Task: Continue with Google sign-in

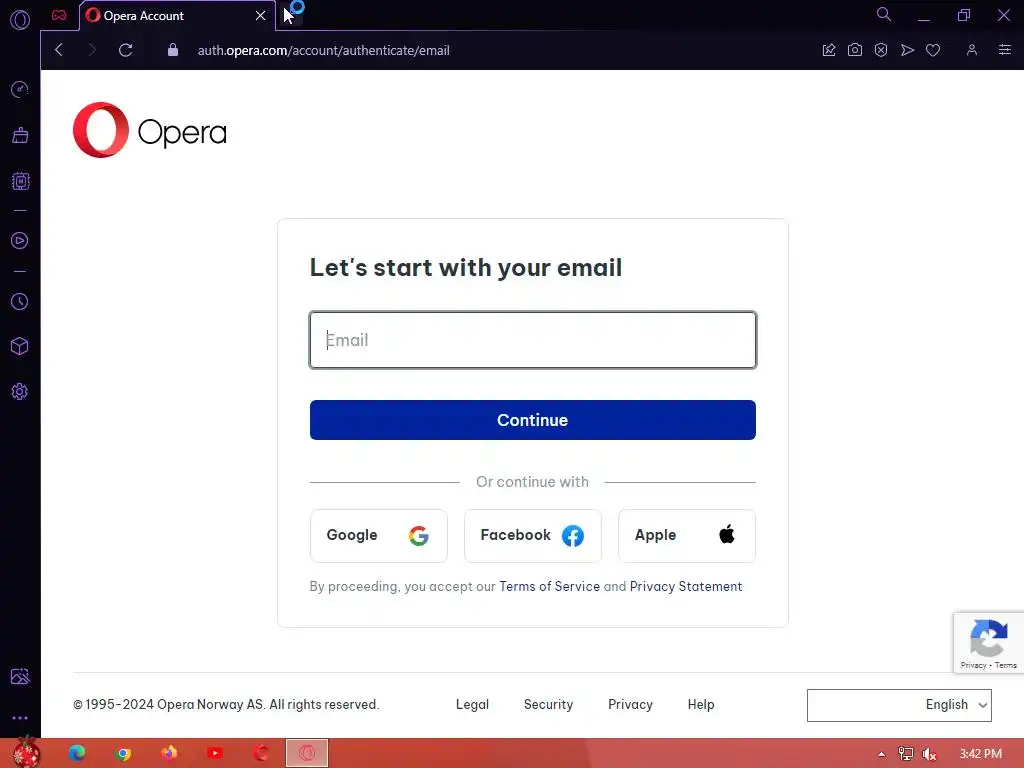Action: (x=379, y=536)
